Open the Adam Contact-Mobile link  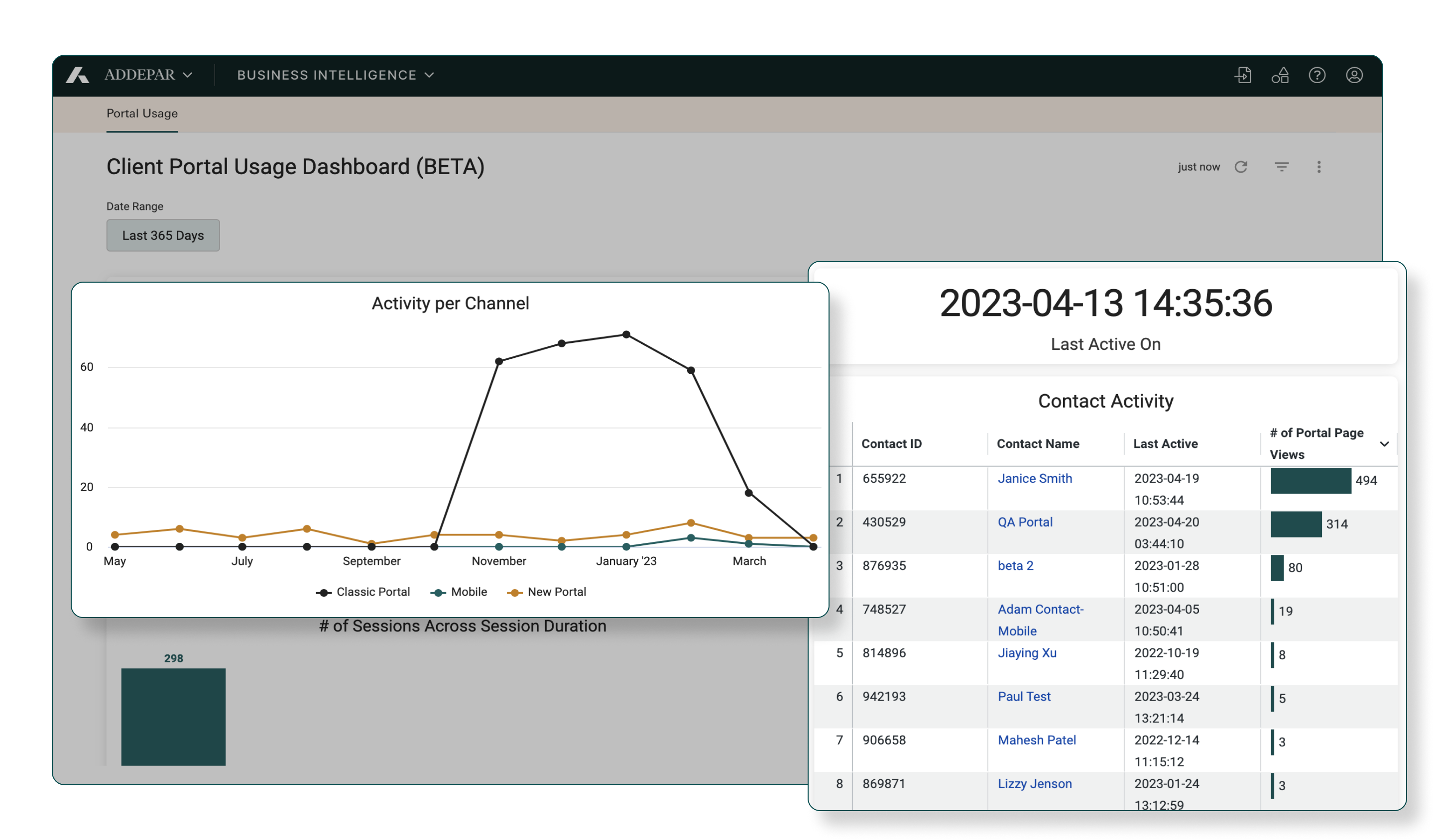click(1040, 620)
